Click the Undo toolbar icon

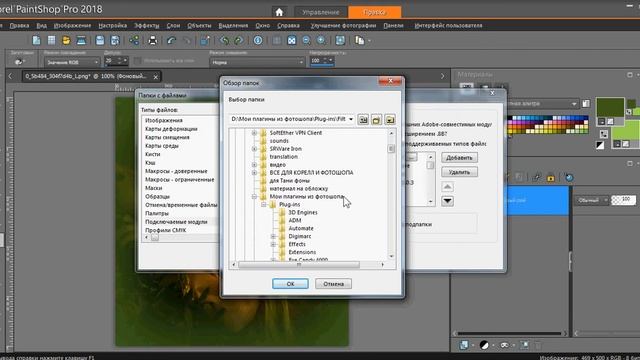point(171,40)
